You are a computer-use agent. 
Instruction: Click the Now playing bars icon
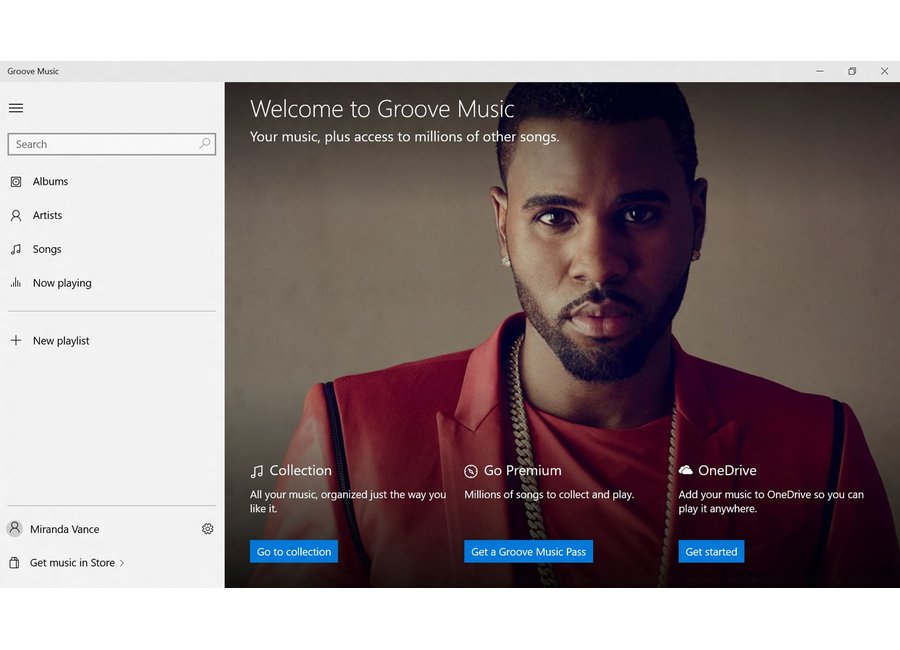(16, 283)
